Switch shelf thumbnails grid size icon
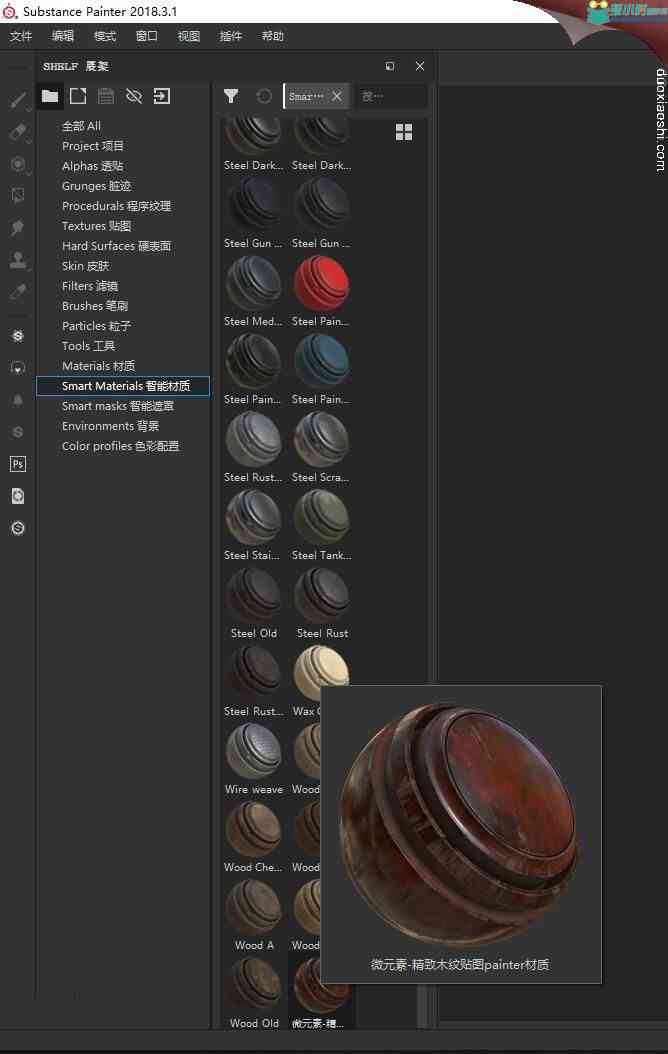The height and width of the screenshot is (1054, 668). point(404,132)
